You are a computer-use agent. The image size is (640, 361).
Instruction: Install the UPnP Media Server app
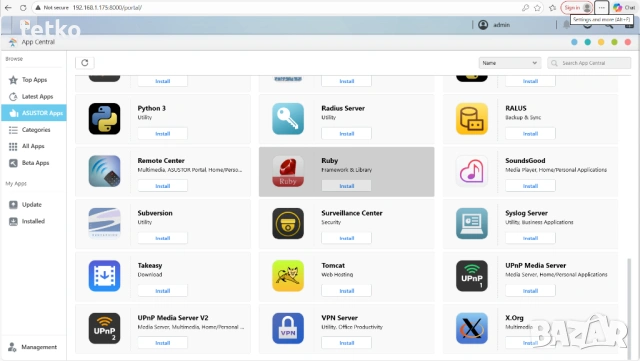pos(530,291)
